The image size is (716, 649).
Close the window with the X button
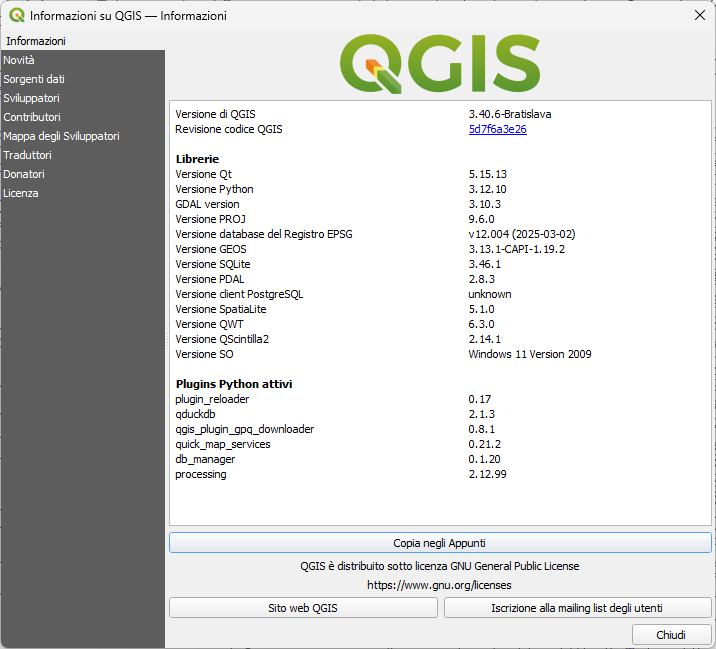700,16
